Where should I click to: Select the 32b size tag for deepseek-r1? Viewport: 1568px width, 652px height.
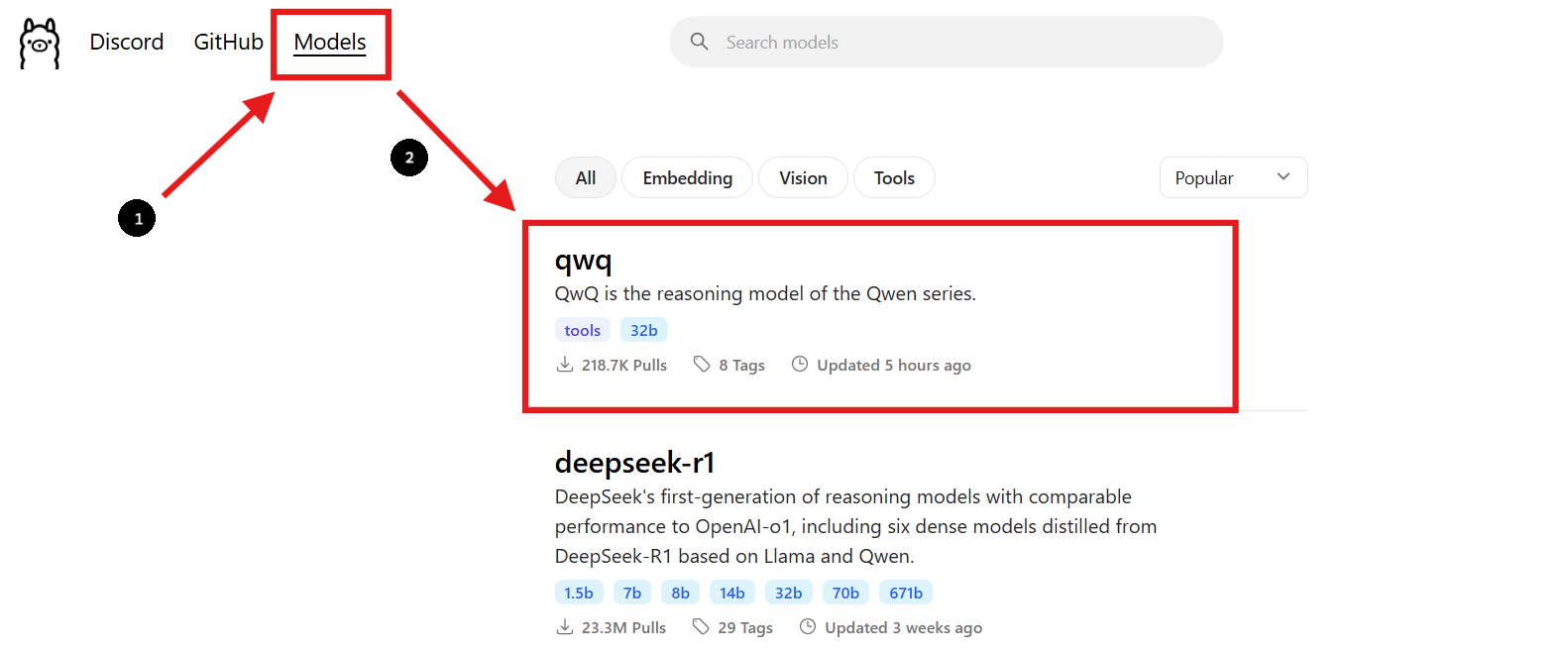(x=789, y=593)
